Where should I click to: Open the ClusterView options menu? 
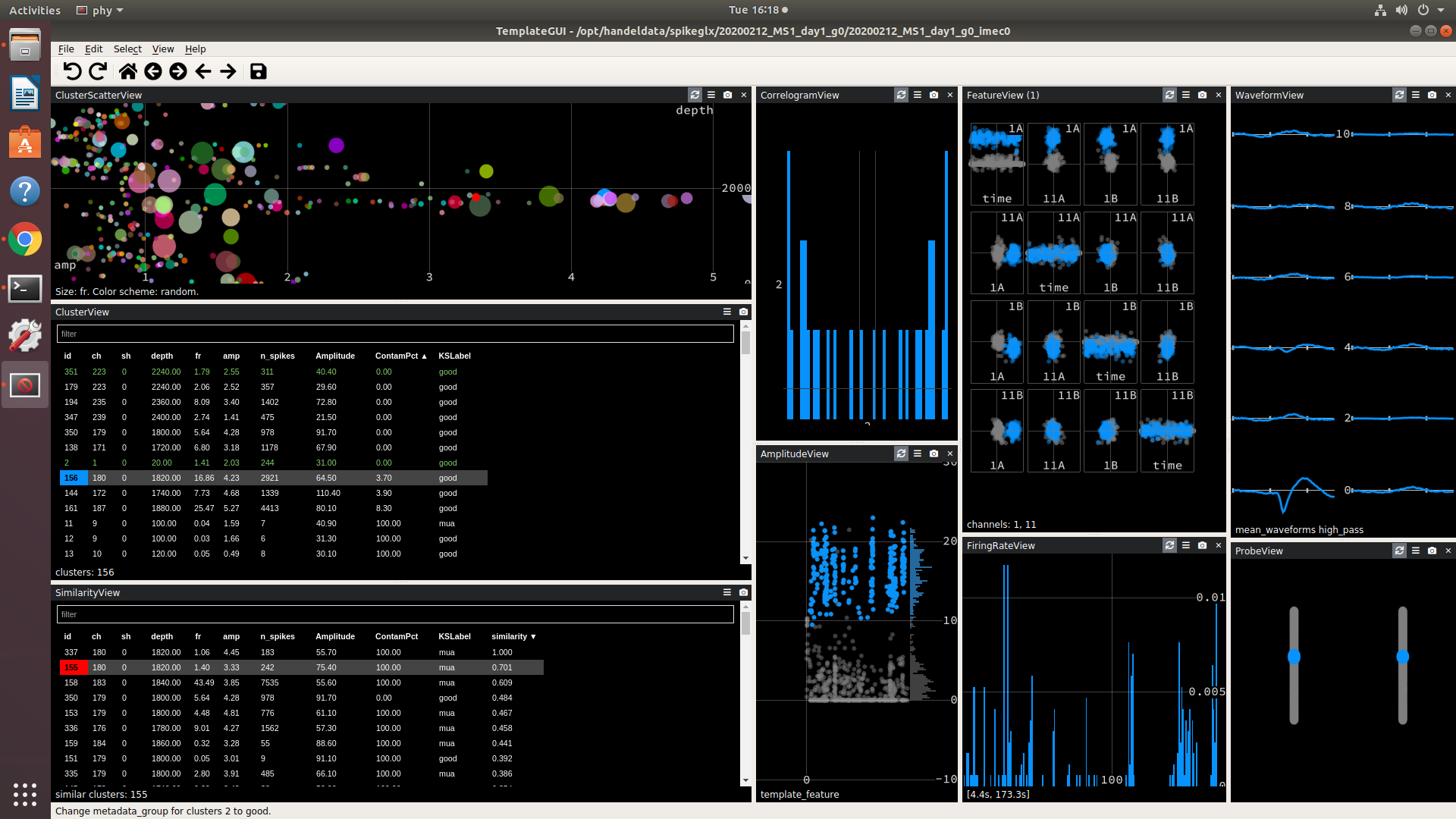point(726,312)
